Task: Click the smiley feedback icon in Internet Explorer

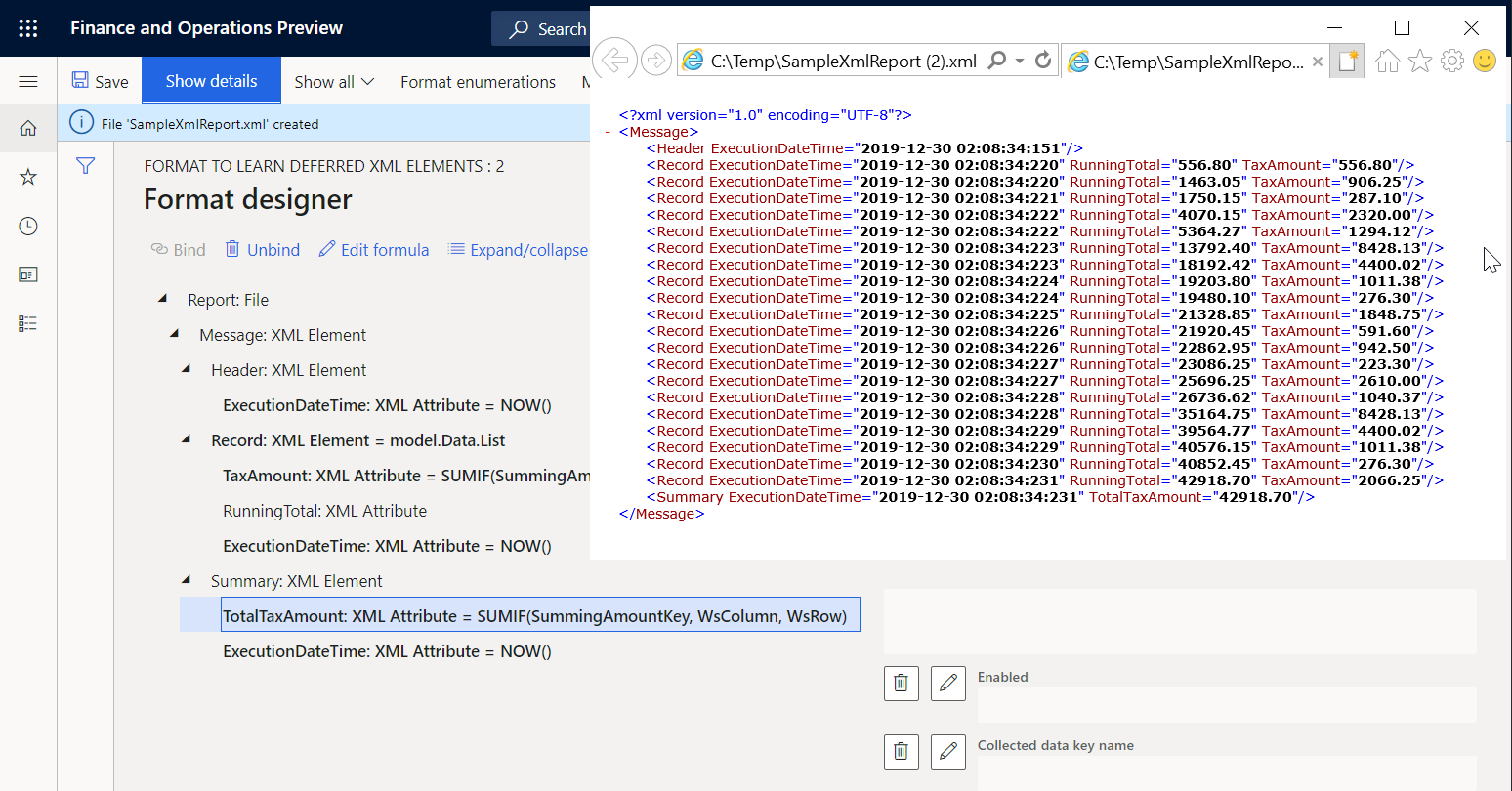Action: click(1485, 61)
